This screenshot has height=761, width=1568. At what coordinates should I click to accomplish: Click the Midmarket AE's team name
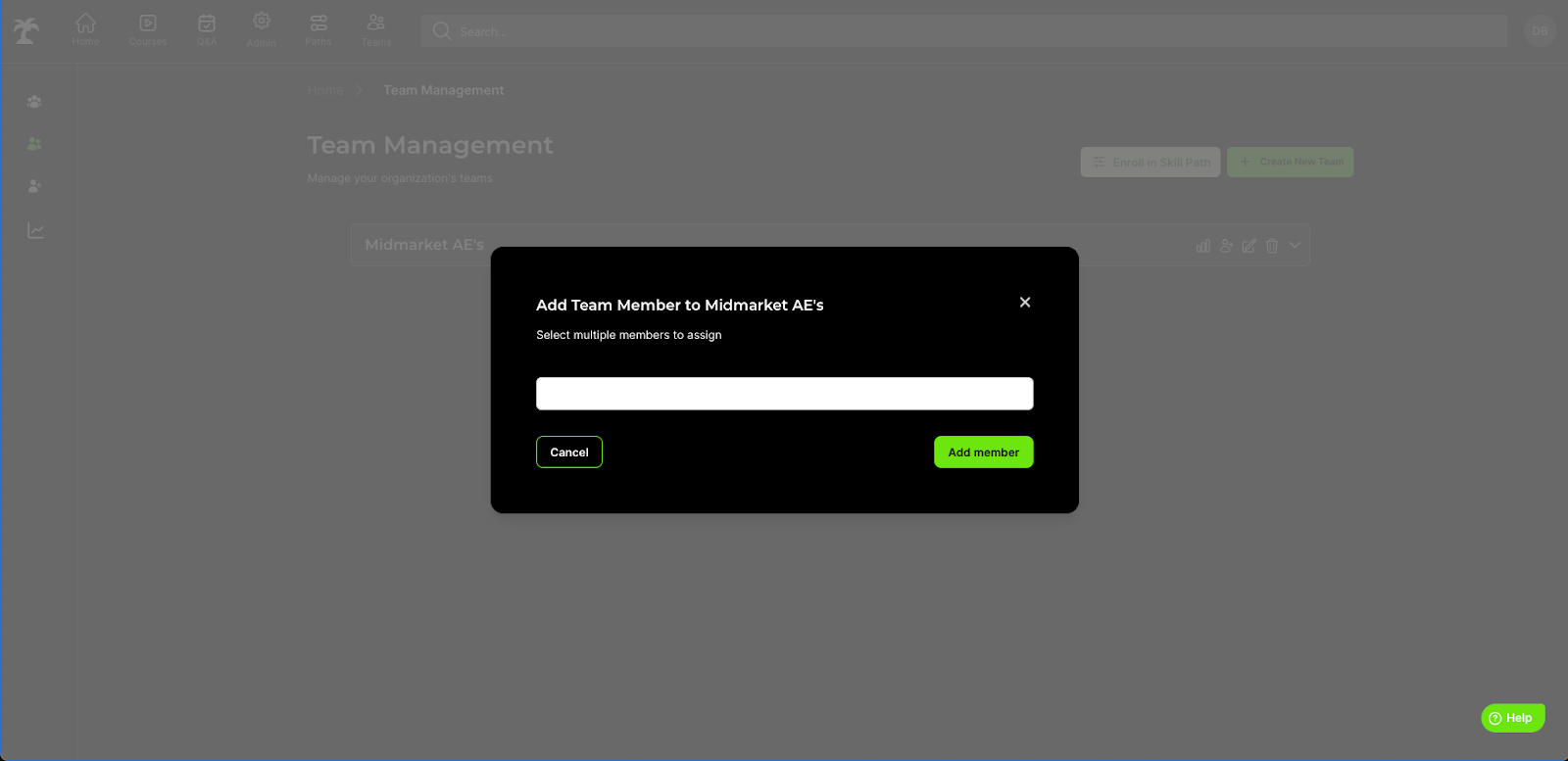424,245
